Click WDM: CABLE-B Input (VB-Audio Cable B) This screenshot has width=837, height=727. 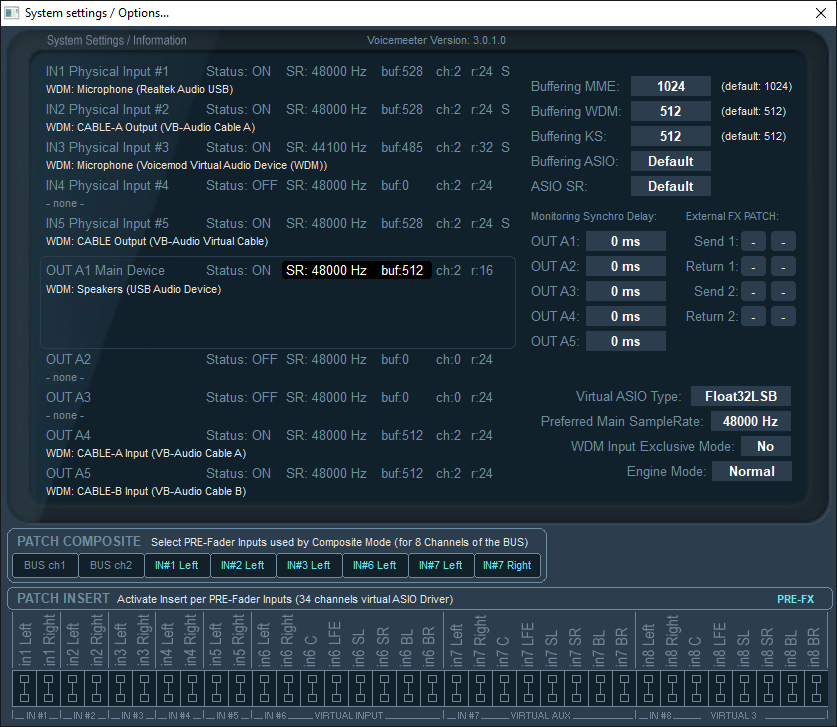pyautogui.click(x=146, y=491)
